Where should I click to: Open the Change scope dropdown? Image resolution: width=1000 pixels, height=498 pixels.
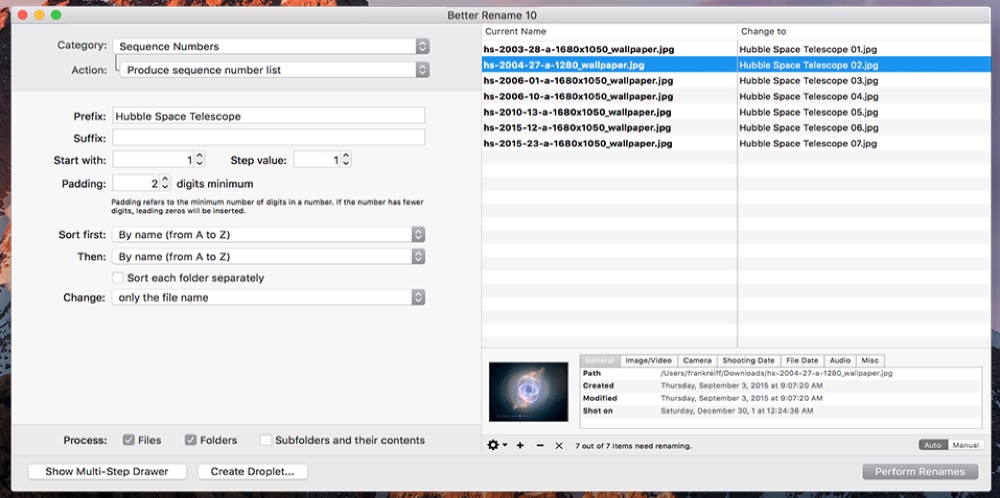268,297
